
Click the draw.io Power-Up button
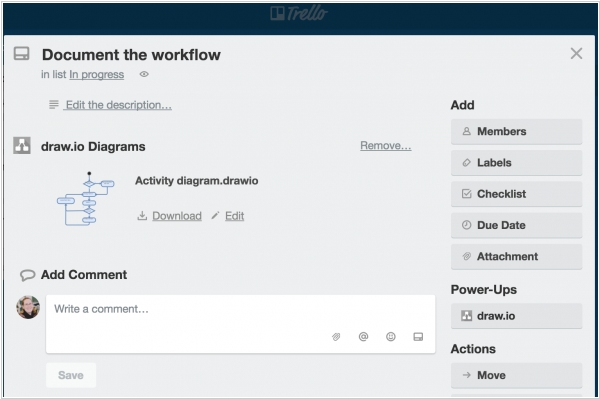point(517,316)
